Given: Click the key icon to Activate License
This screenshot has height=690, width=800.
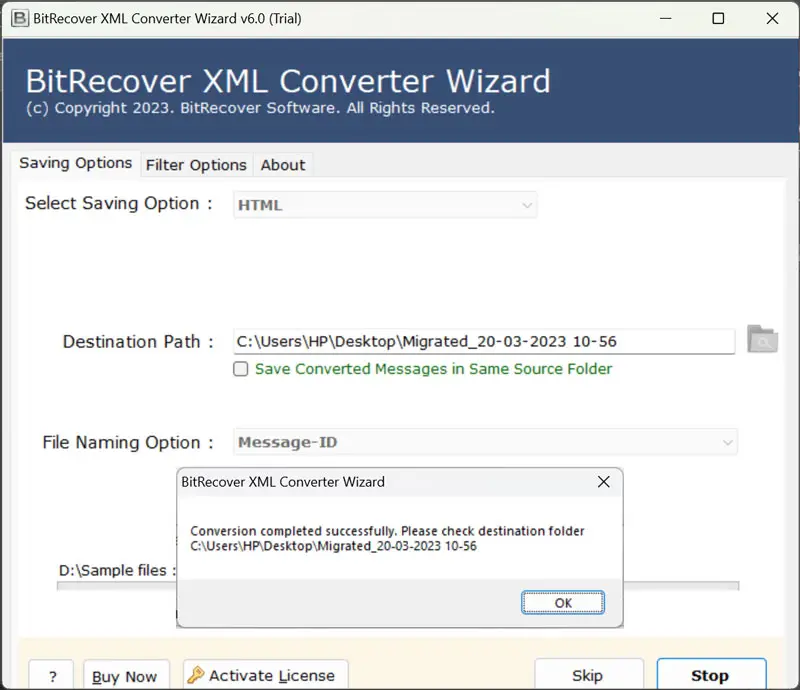Looking at the screenshot, I should coord(196,675).
